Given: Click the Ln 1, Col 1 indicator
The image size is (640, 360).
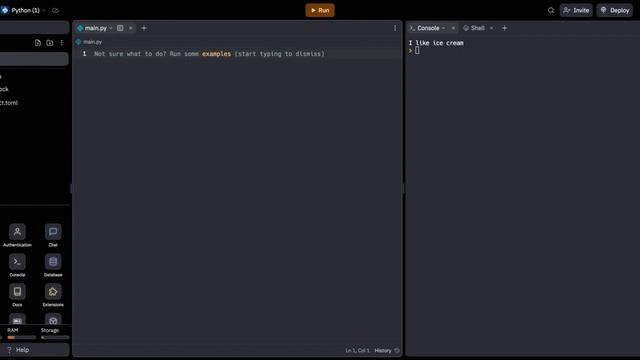Looking at the screenshot, I should [357, 351].
